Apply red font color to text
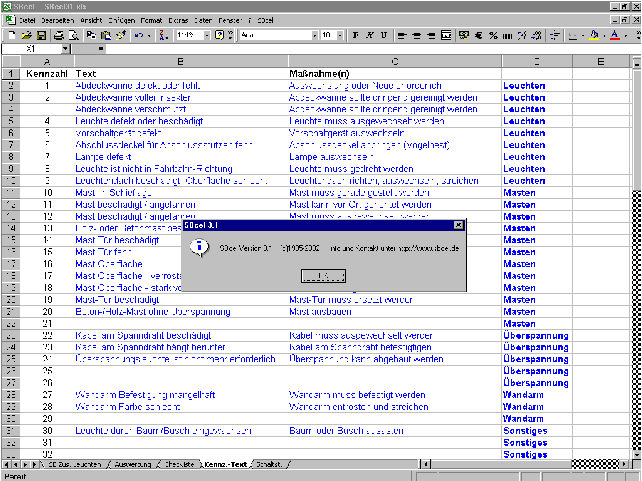This screenshot has height=481, width=642. (x=615, y=36)
